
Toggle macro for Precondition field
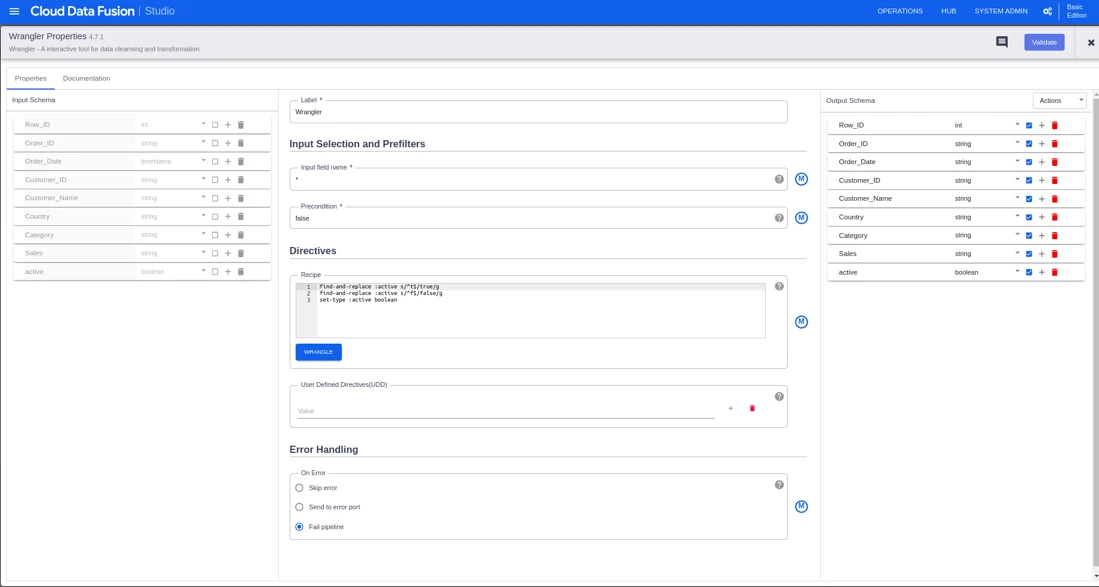click(x=801, y=218)
